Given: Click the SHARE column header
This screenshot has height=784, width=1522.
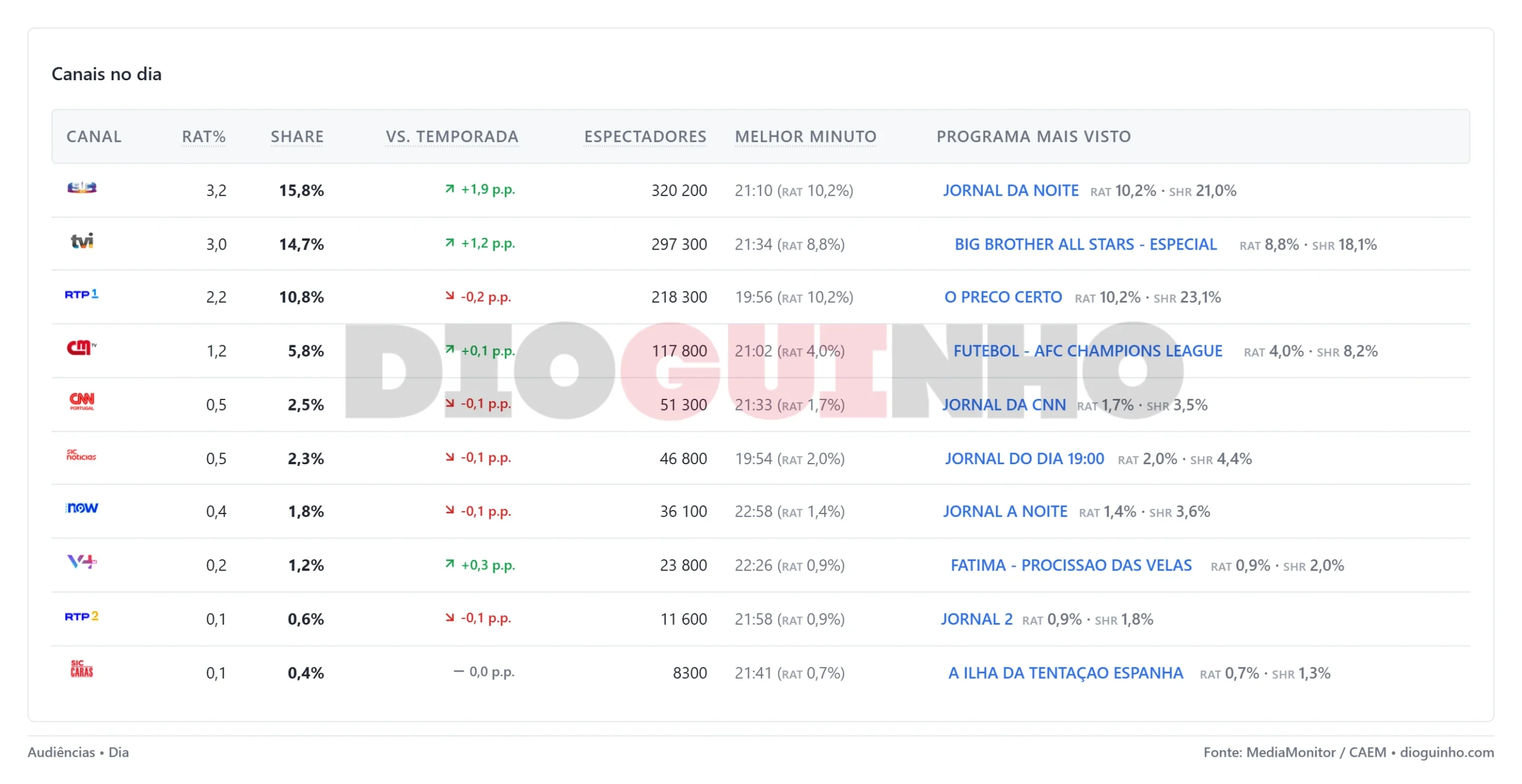Looking at the screenshot, I should 297,136.
